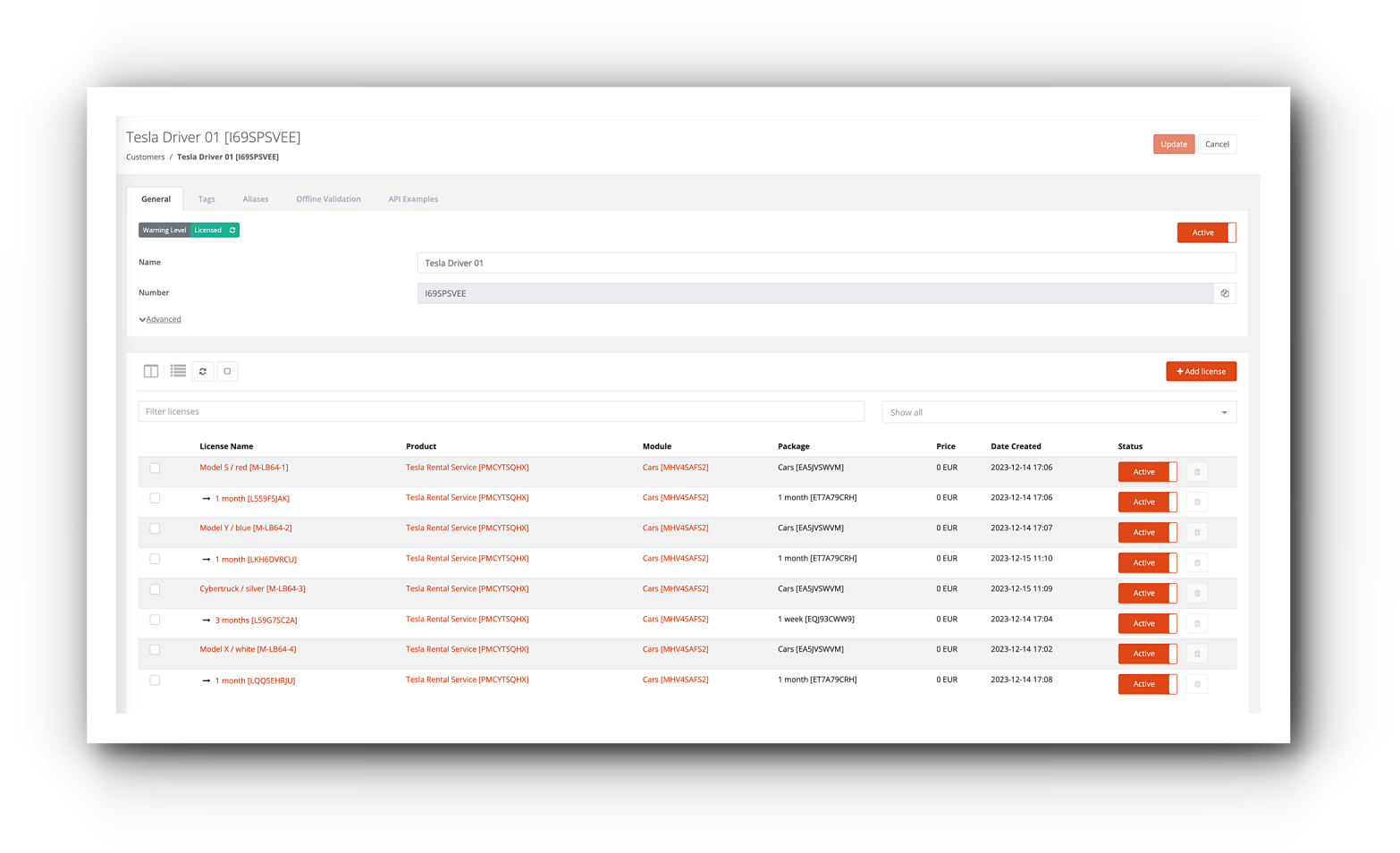Reload the licenses list
The height and width of the screenshot is (853, 1400).
pyautogui.click(x=203, y=371)
